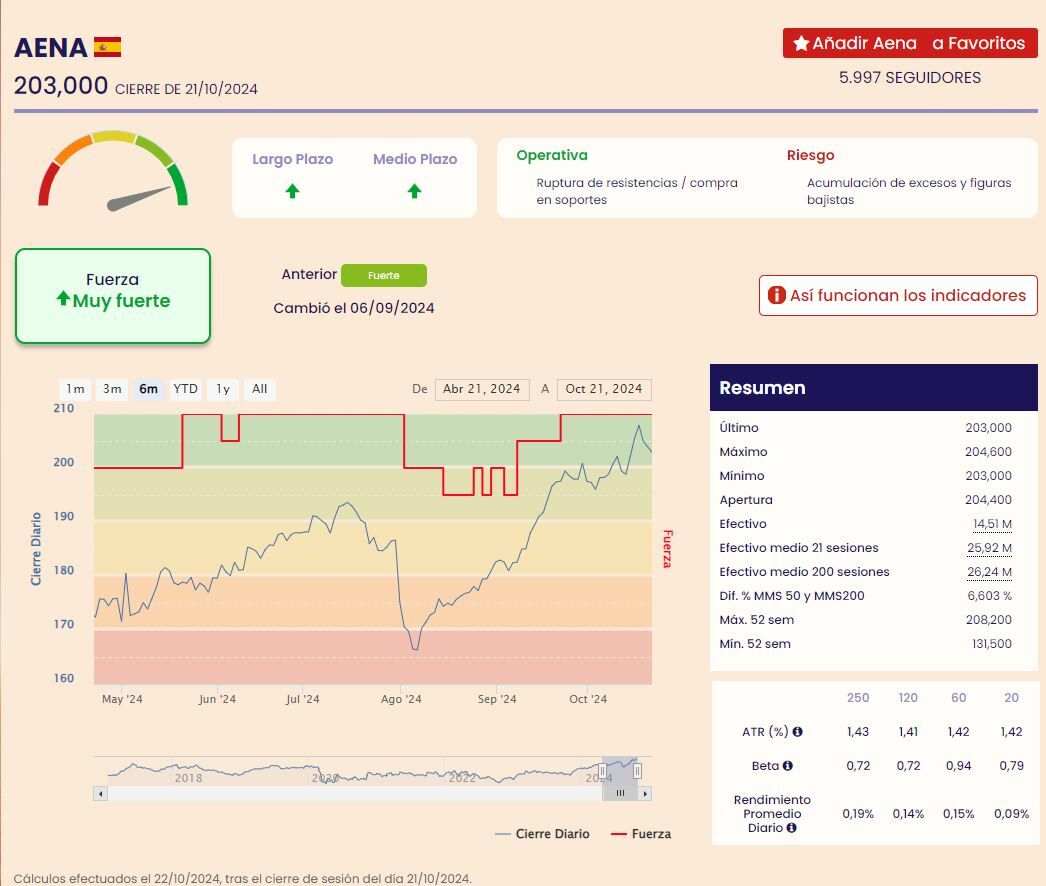Click the navigator scrollbar thumb
Image resolution: width=1046 pixels, height=886 pixels.
[620, 793]
